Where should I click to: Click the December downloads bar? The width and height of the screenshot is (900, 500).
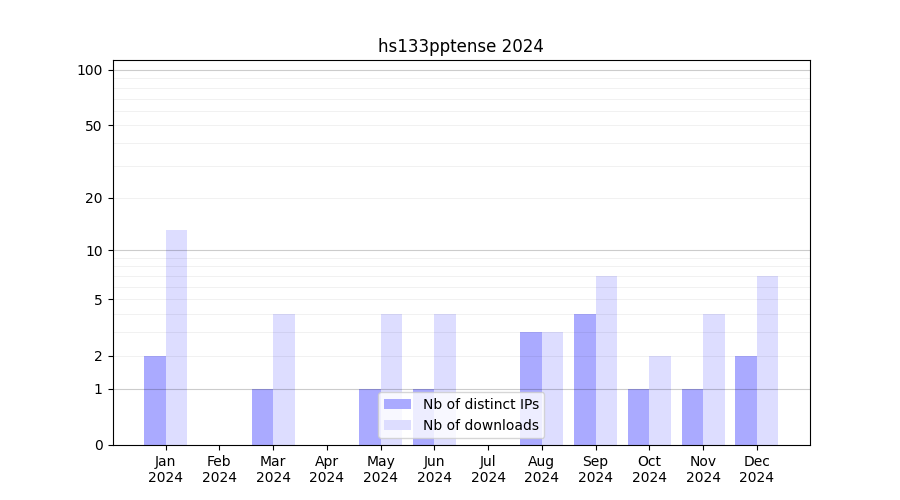(x=767, y=360)
